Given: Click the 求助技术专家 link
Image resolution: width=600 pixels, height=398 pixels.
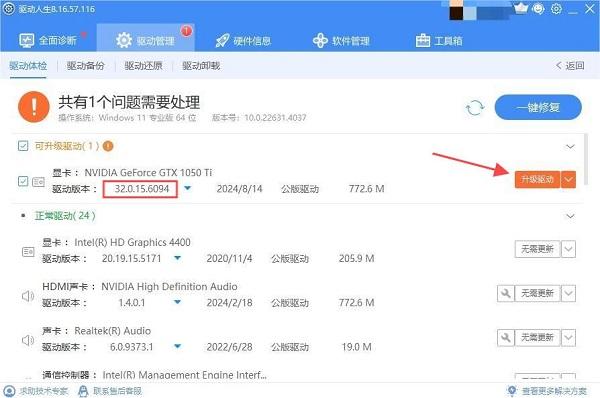Looking at the screenshot, I should 36,391.
